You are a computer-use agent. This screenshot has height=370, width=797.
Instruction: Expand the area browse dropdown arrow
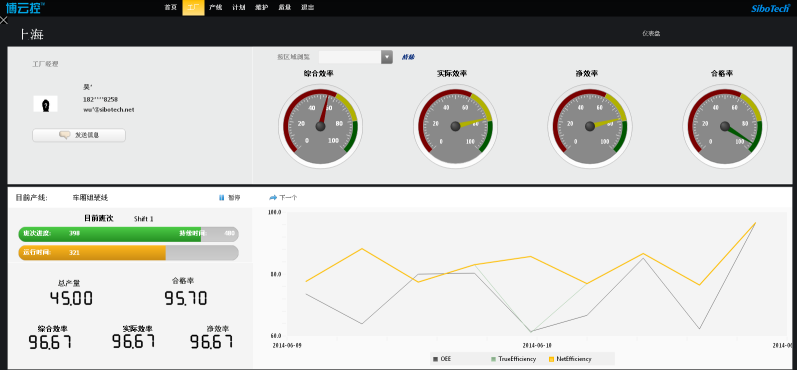(x=387, y=57)
